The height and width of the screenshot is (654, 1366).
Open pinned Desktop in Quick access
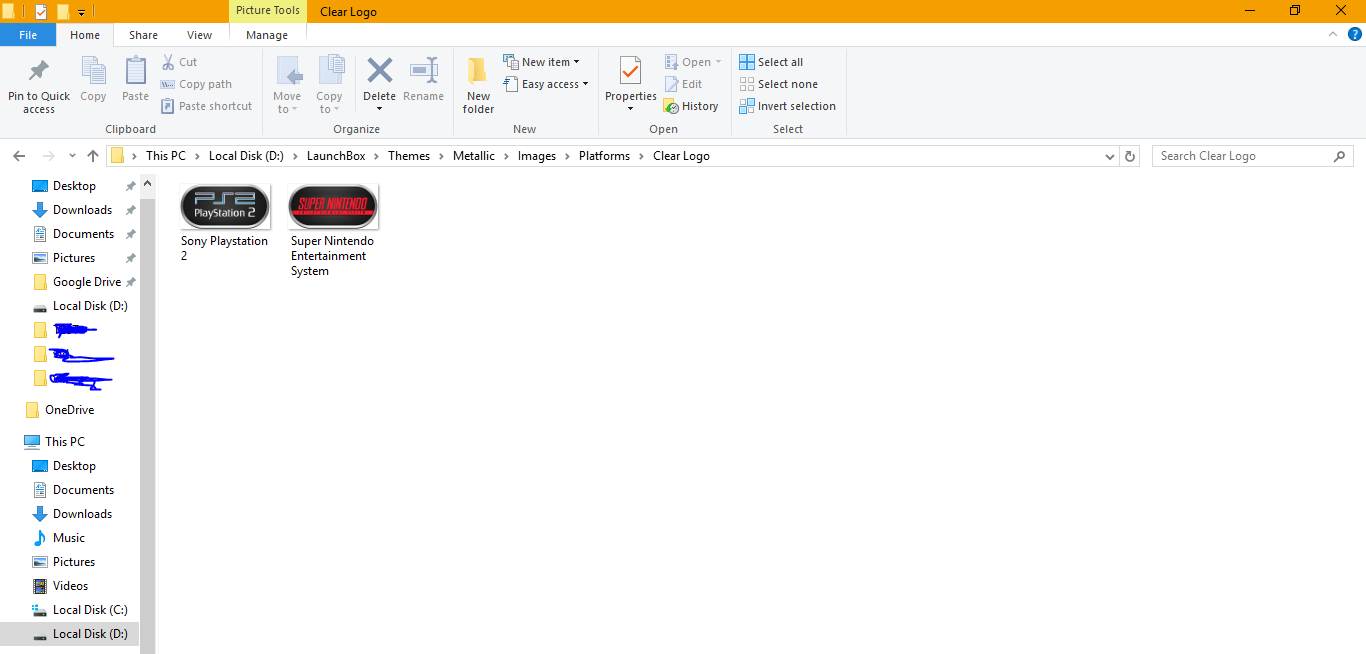pyautogui.click(x=74, y=186)
